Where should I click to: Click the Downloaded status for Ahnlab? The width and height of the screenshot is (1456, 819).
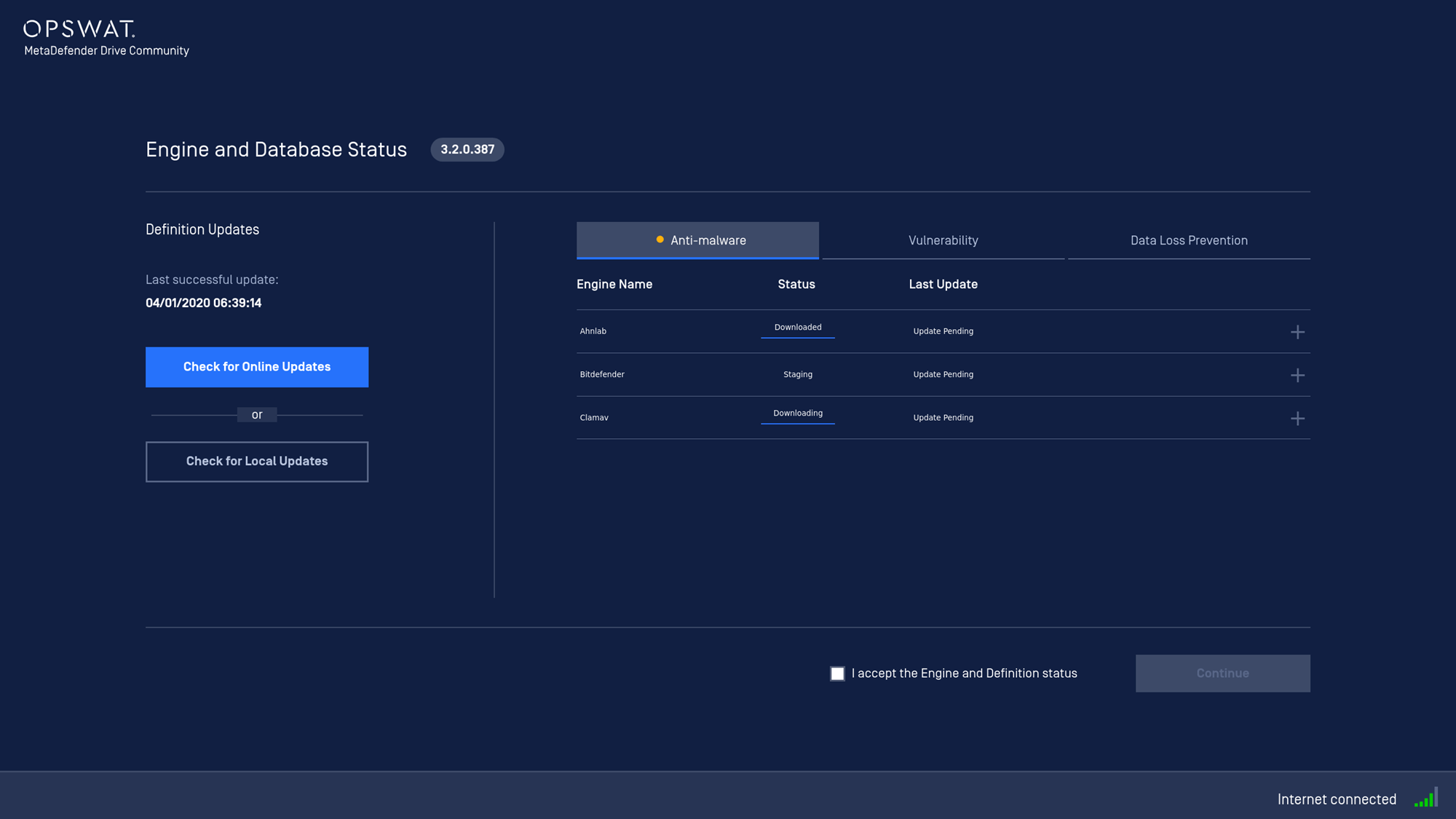tap(797, 328)
